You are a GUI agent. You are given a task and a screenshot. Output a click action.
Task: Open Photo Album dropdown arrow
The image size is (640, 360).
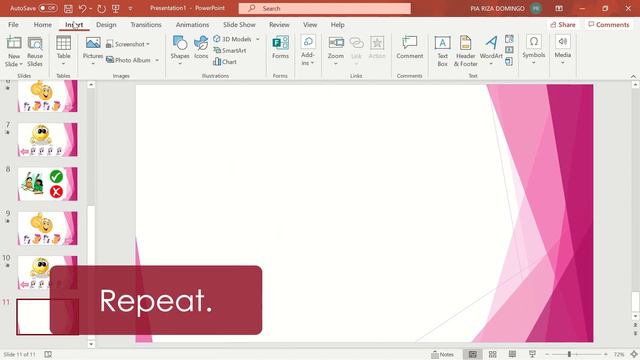[x=157, y=60]
